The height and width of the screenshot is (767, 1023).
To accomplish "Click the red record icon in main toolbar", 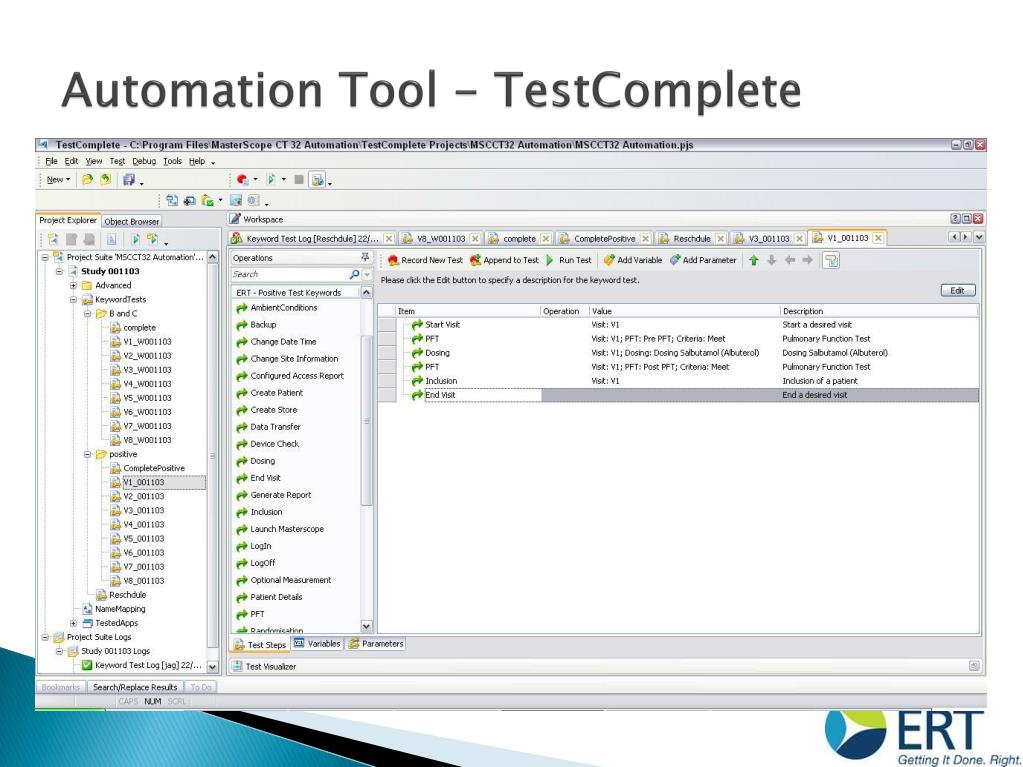I will 242,179.
